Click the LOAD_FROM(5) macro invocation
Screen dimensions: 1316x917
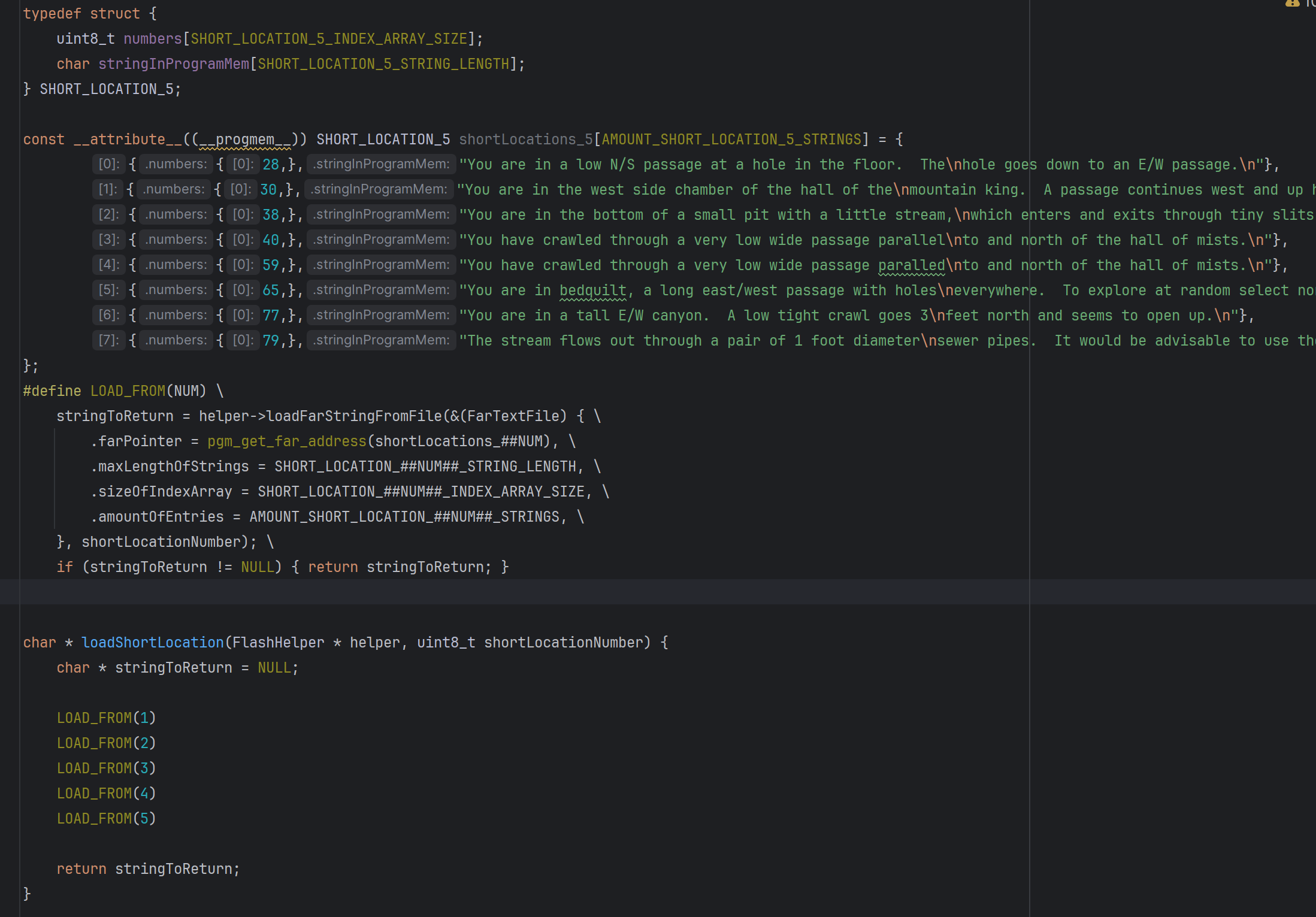point(106,819)
